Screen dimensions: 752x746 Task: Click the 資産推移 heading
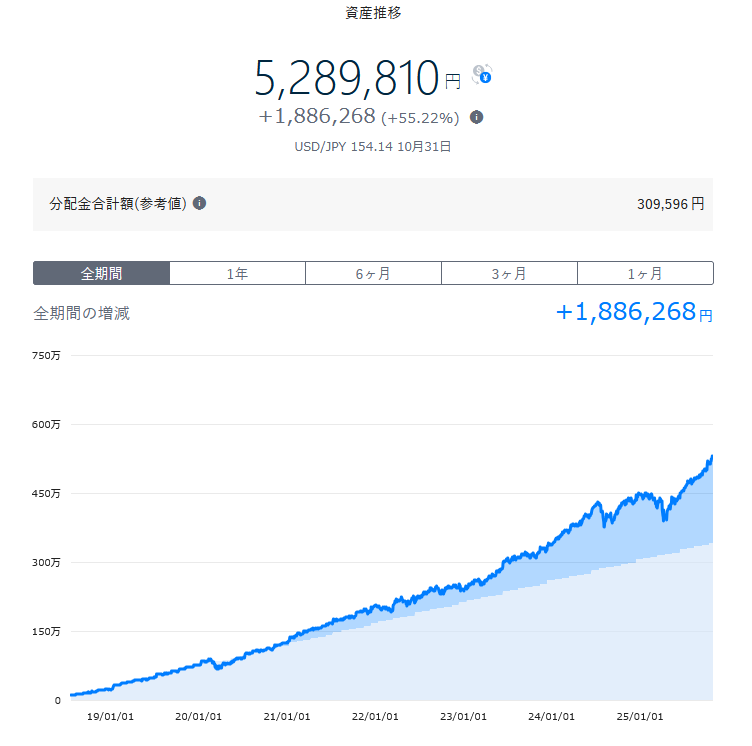click(373, 13)
